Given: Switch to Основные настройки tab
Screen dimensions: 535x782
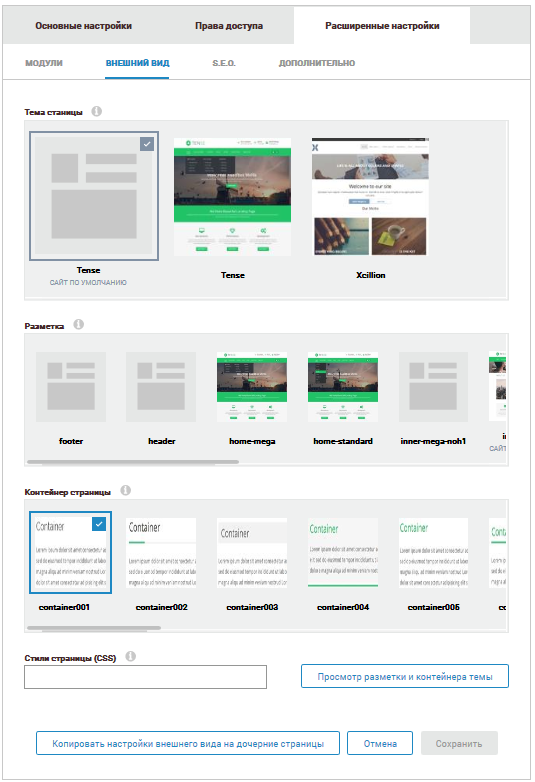Looking at the screenshot, I should click(x=83, y=25).
